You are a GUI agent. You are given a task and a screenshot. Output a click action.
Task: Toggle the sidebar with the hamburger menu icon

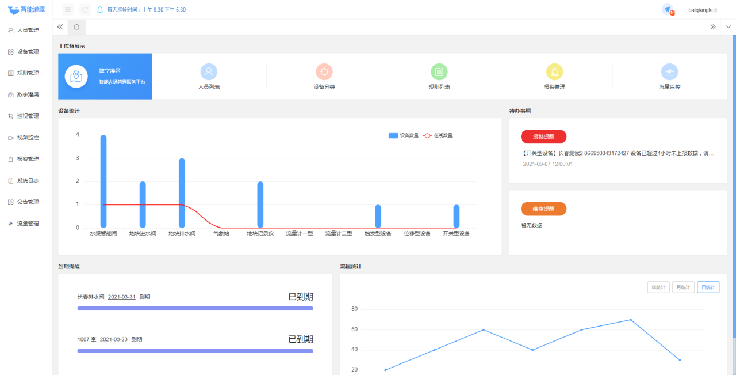point(68,9)
